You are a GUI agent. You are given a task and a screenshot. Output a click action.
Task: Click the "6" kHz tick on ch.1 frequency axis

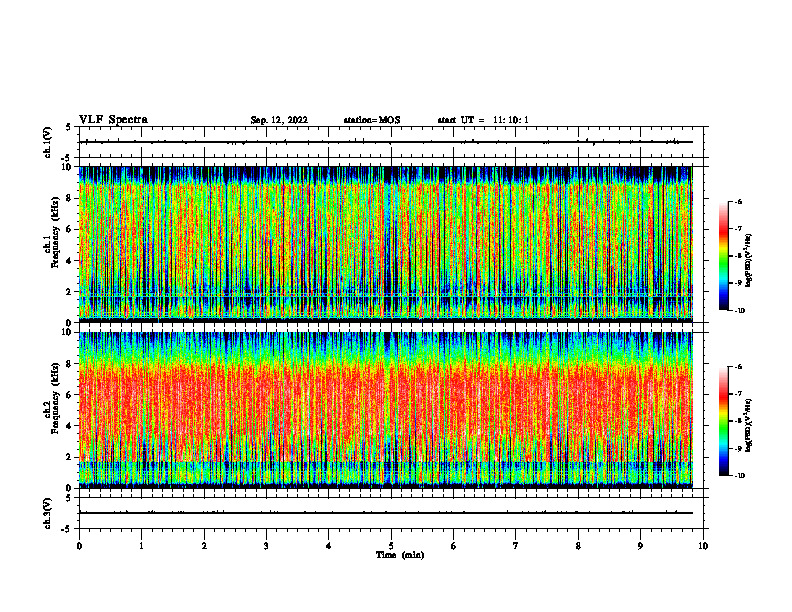(69, 229)
